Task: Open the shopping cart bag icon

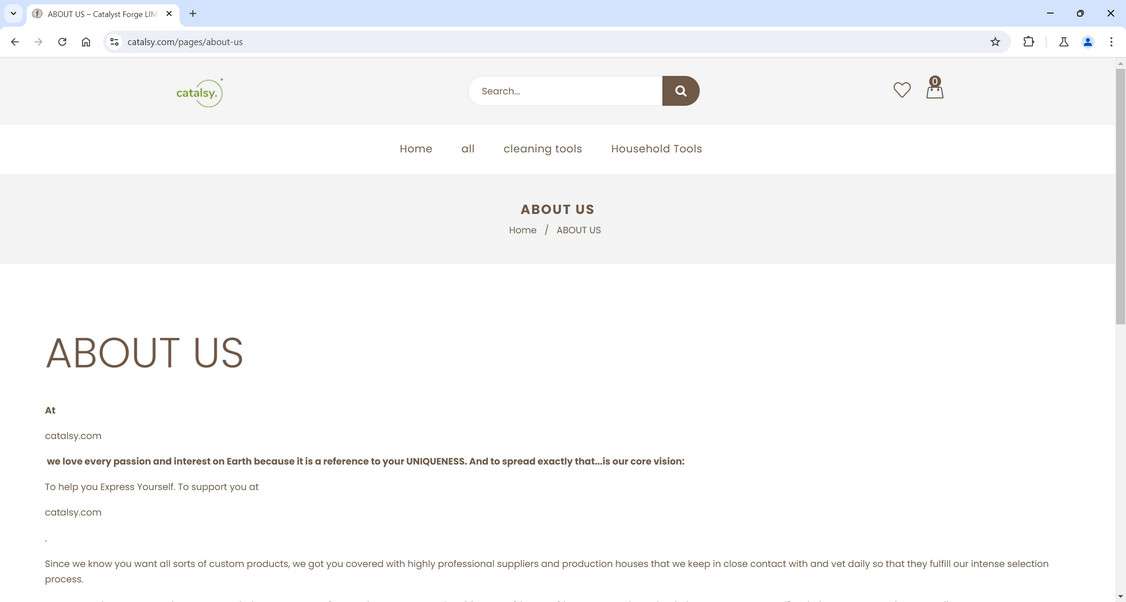Action: point(934,91)
